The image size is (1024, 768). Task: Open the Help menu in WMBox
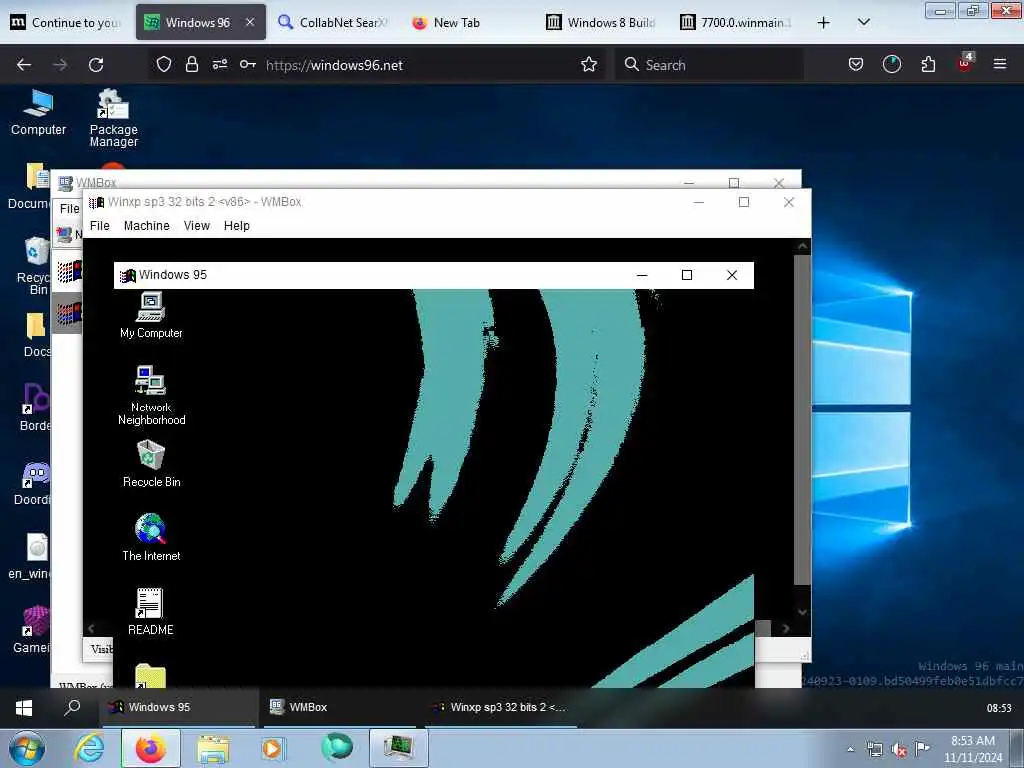click(x=236, y=225)
